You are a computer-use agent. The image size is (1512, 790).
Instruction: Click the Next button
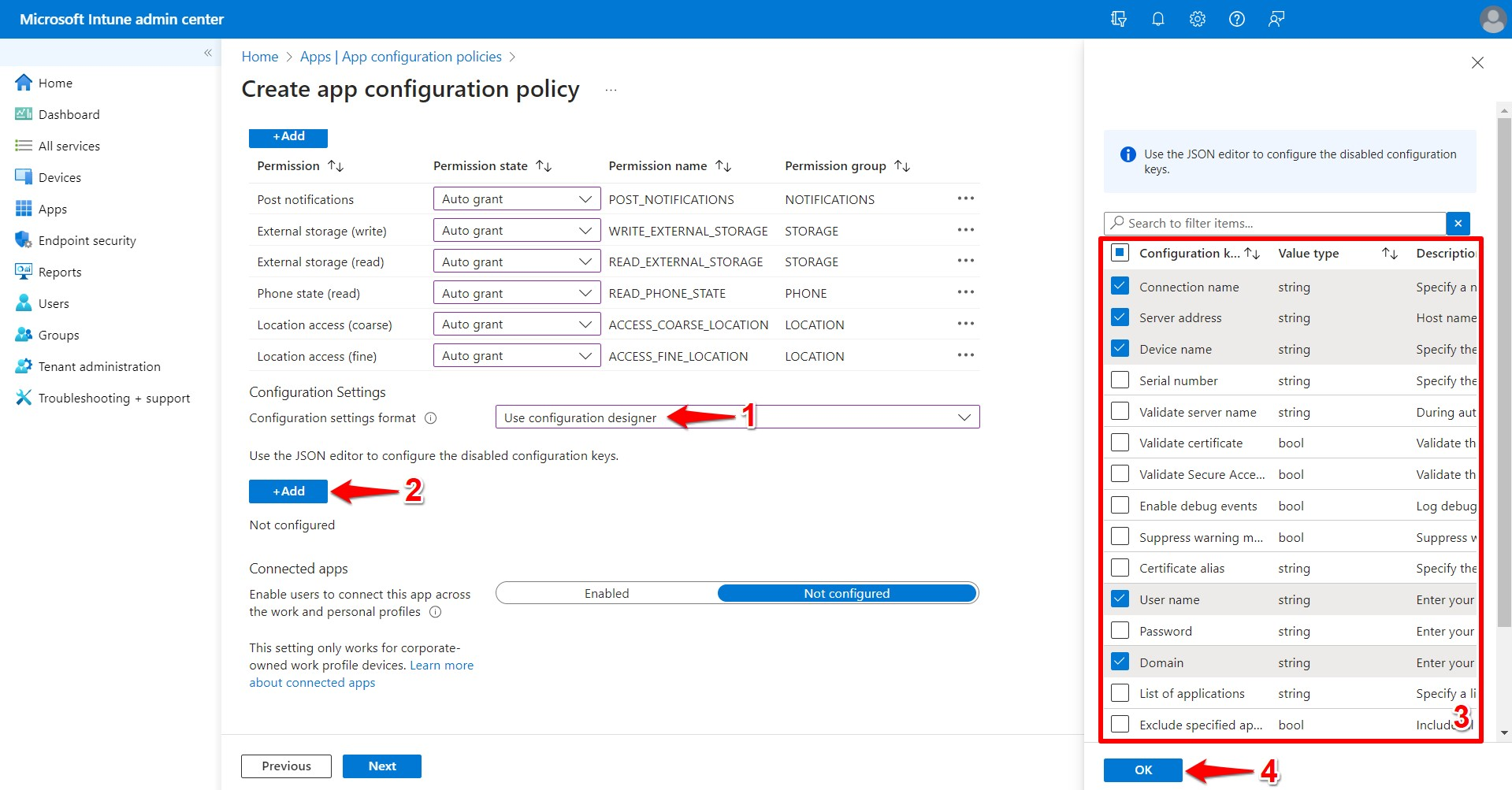coord(382,766)
